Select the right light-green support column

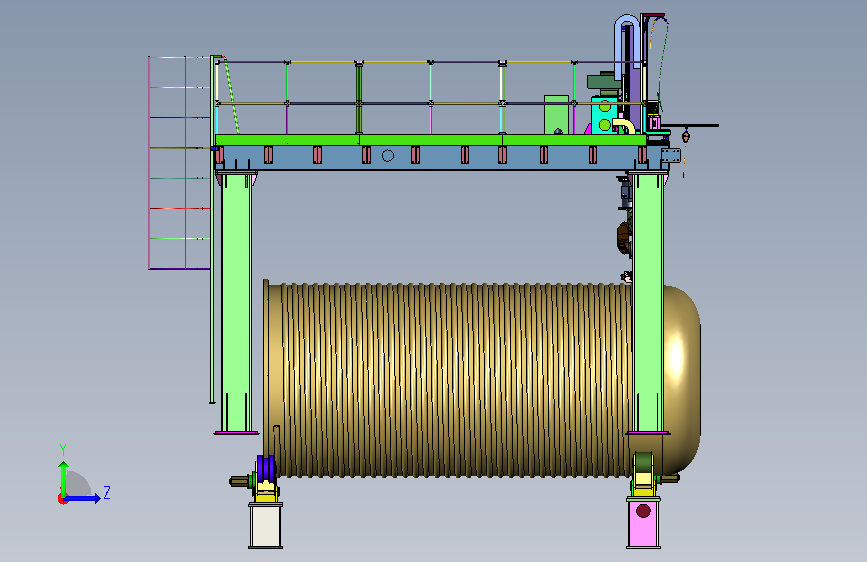point(647,303)
